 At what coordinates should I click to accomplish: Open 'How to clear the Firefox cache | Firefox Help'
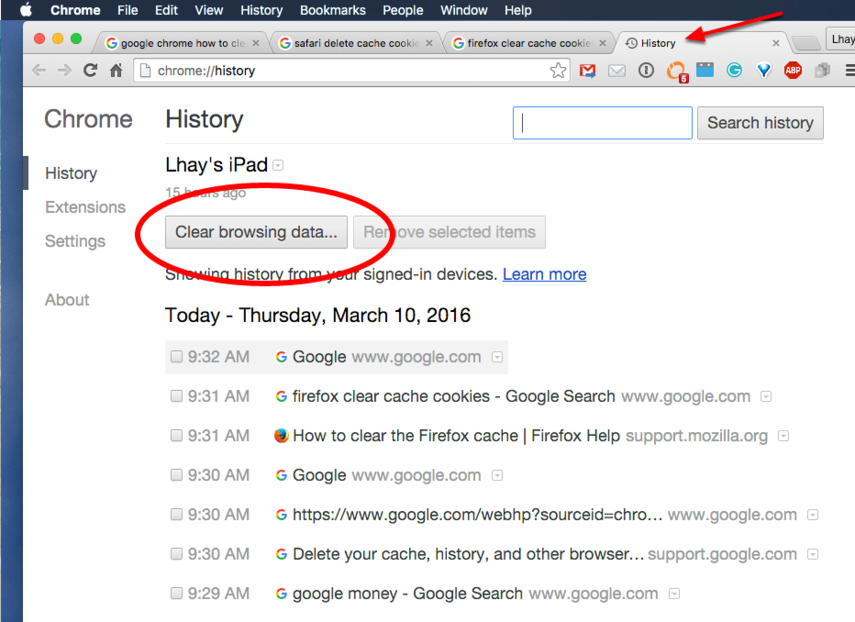point(456,436)
